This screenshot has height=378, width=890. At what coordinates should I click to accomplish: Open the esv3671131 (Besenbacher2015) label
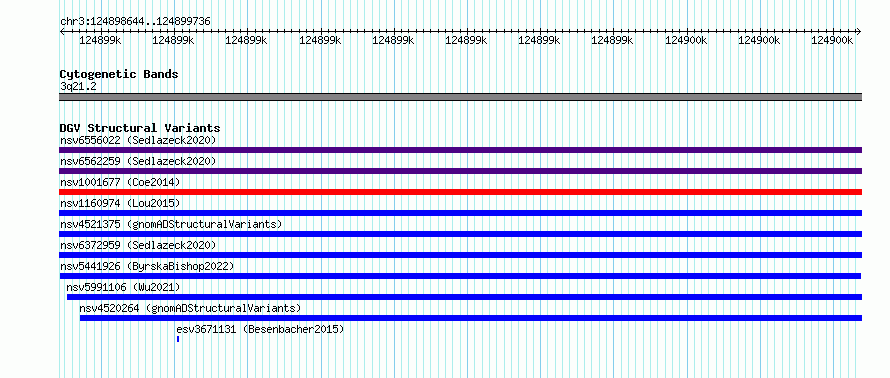[260, 329]
